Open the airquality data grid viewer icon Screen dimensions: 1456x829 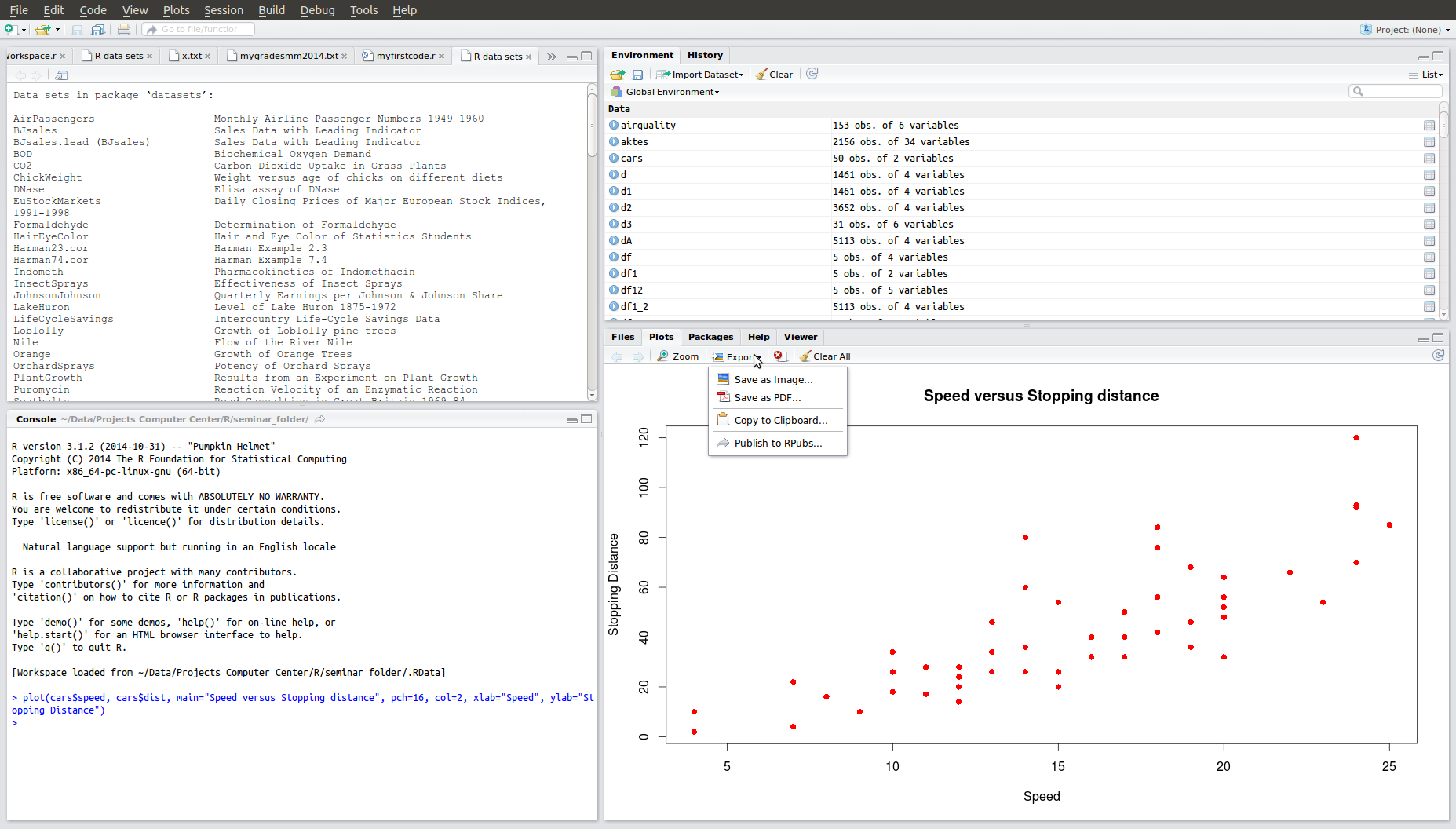[1429, 126]
